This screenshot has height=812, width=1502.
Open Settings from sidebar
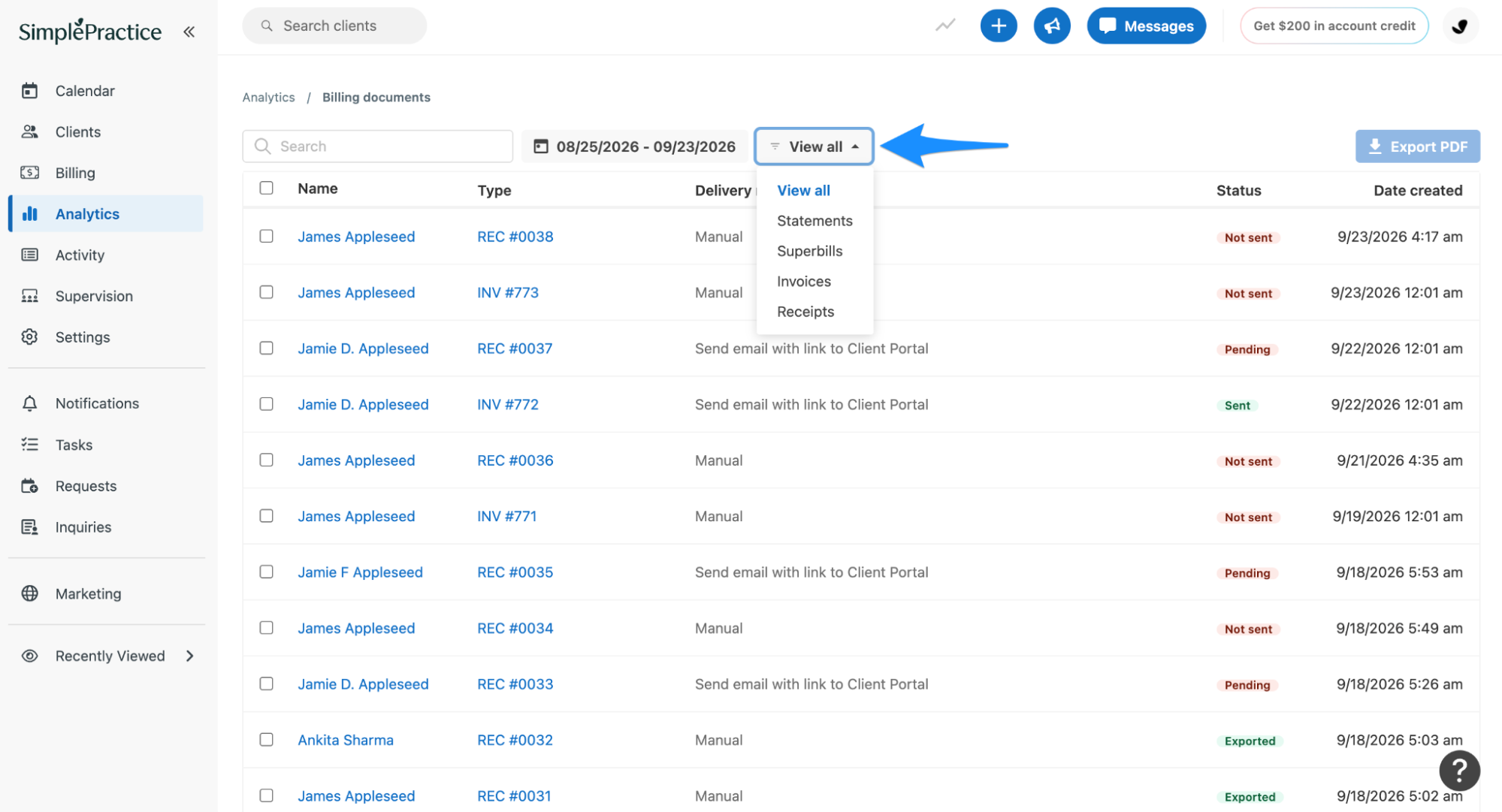(83, 337)
